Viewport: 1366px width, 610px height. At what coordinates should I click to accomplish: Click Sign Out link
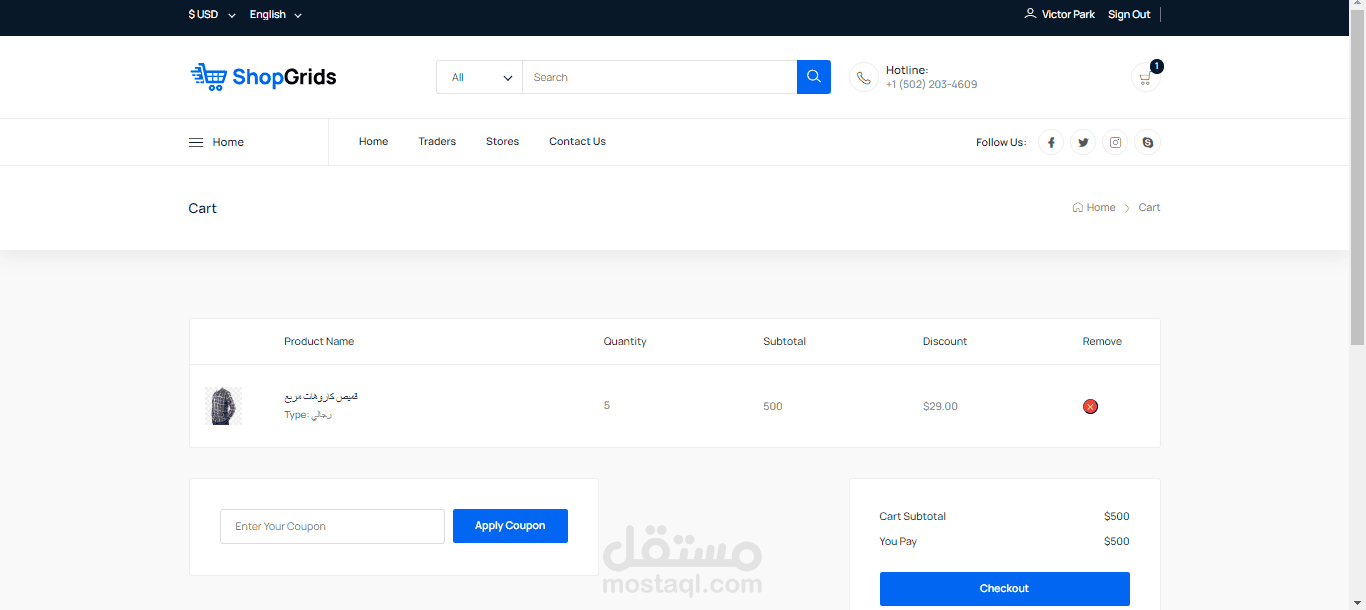[x=1129, y=14]
